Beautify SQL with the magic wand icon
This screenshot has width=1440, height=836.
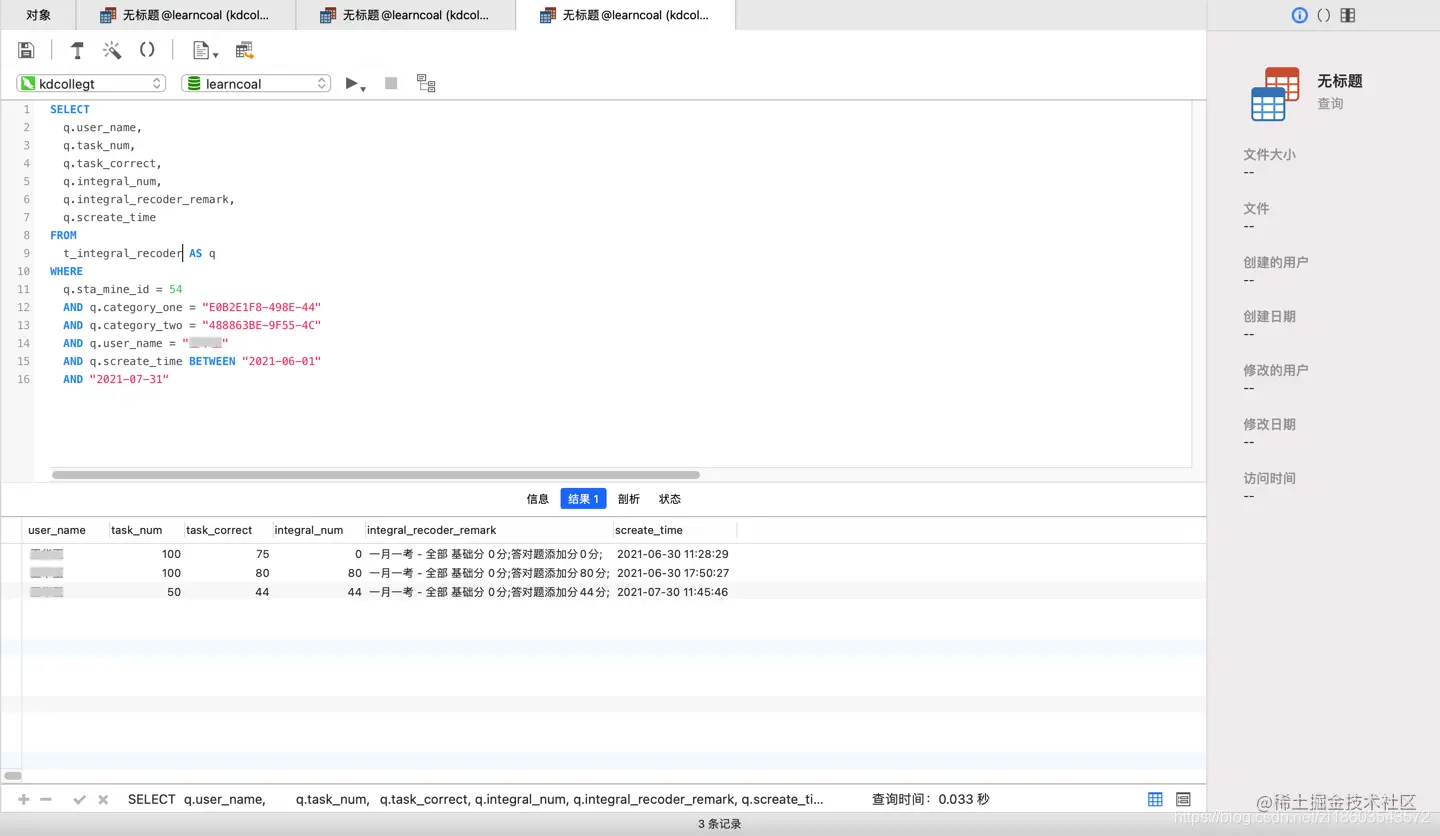click(112, 50)
